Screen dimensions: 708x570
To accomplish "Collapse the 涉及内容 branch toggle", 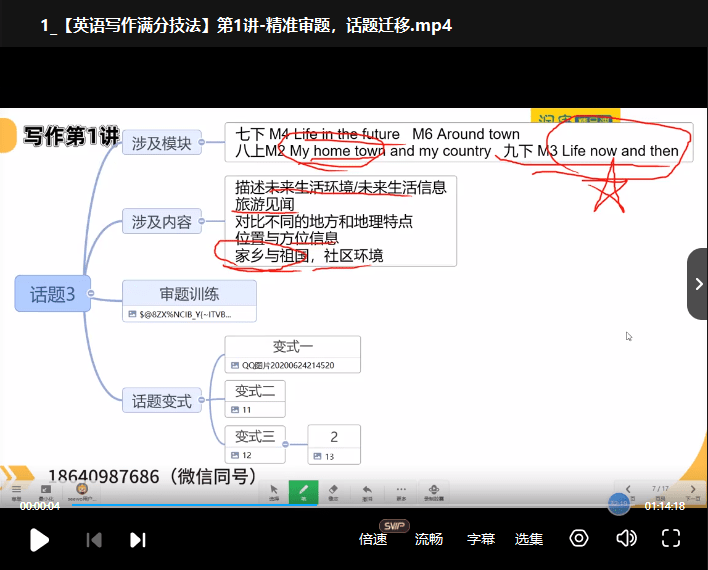I will pyautogui.click(x=202, y=221).
